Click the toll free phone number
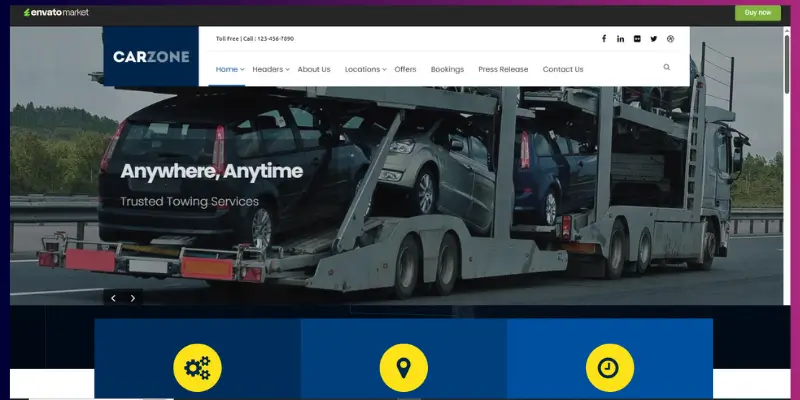 pyautogui.click(x=276, y=39)
